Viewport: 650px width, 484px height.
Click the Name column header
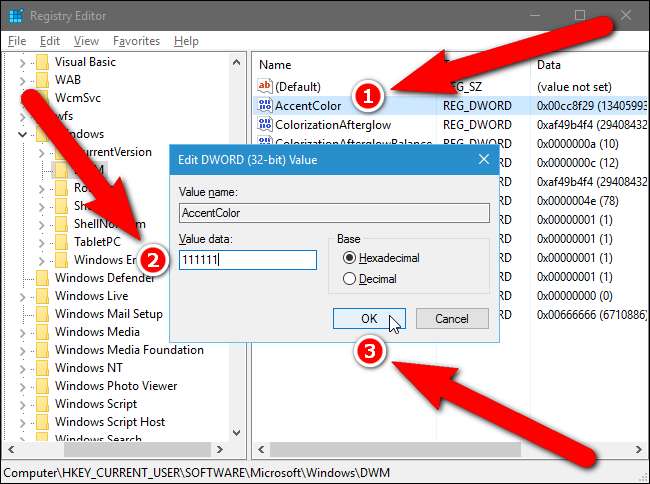click(275, 65)
